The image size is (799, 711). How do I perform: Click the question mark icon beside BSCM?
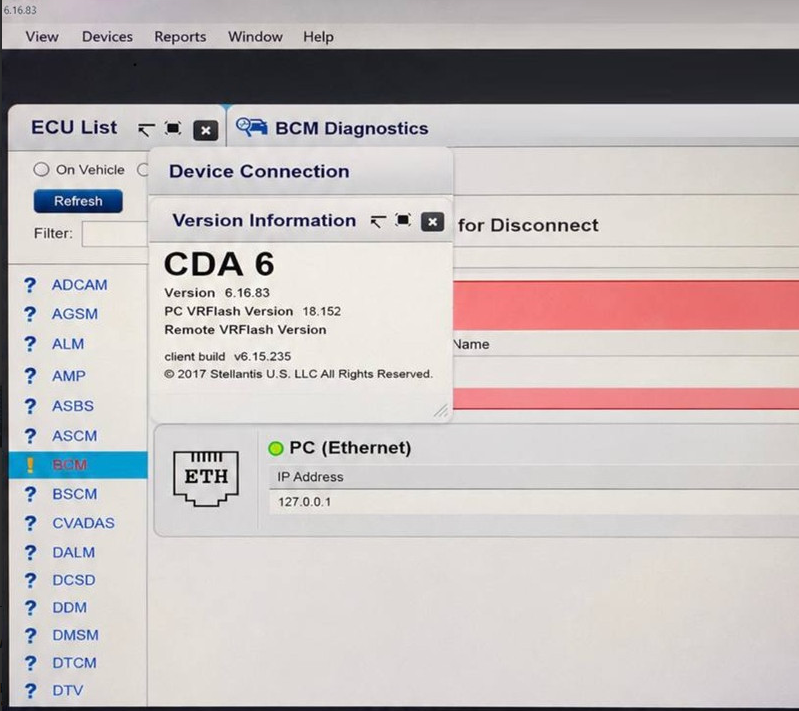pyautogui.click(x=31, y=495)
